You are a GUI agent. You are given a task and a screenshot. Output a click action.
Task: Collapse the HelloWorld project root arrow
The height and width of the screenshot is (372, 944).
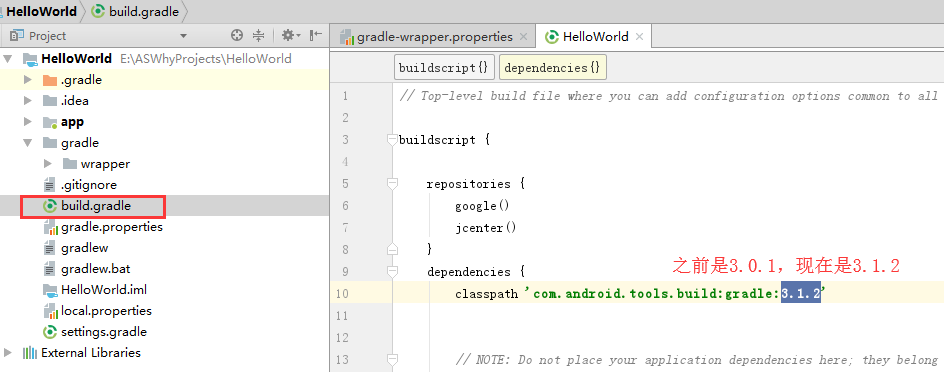(x=7, y=59)
